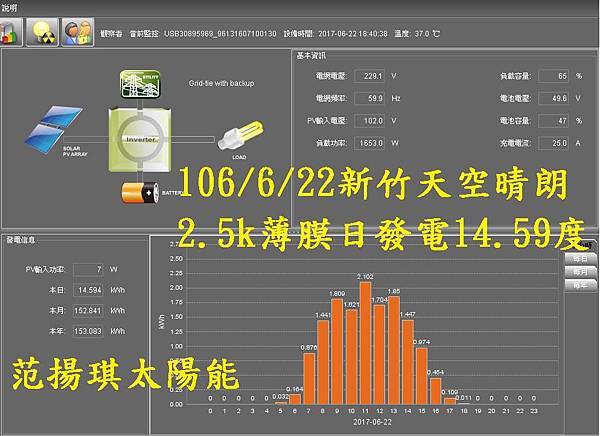Click this month's energy field 152.841

pyautogui.click(x=88, y=310)
